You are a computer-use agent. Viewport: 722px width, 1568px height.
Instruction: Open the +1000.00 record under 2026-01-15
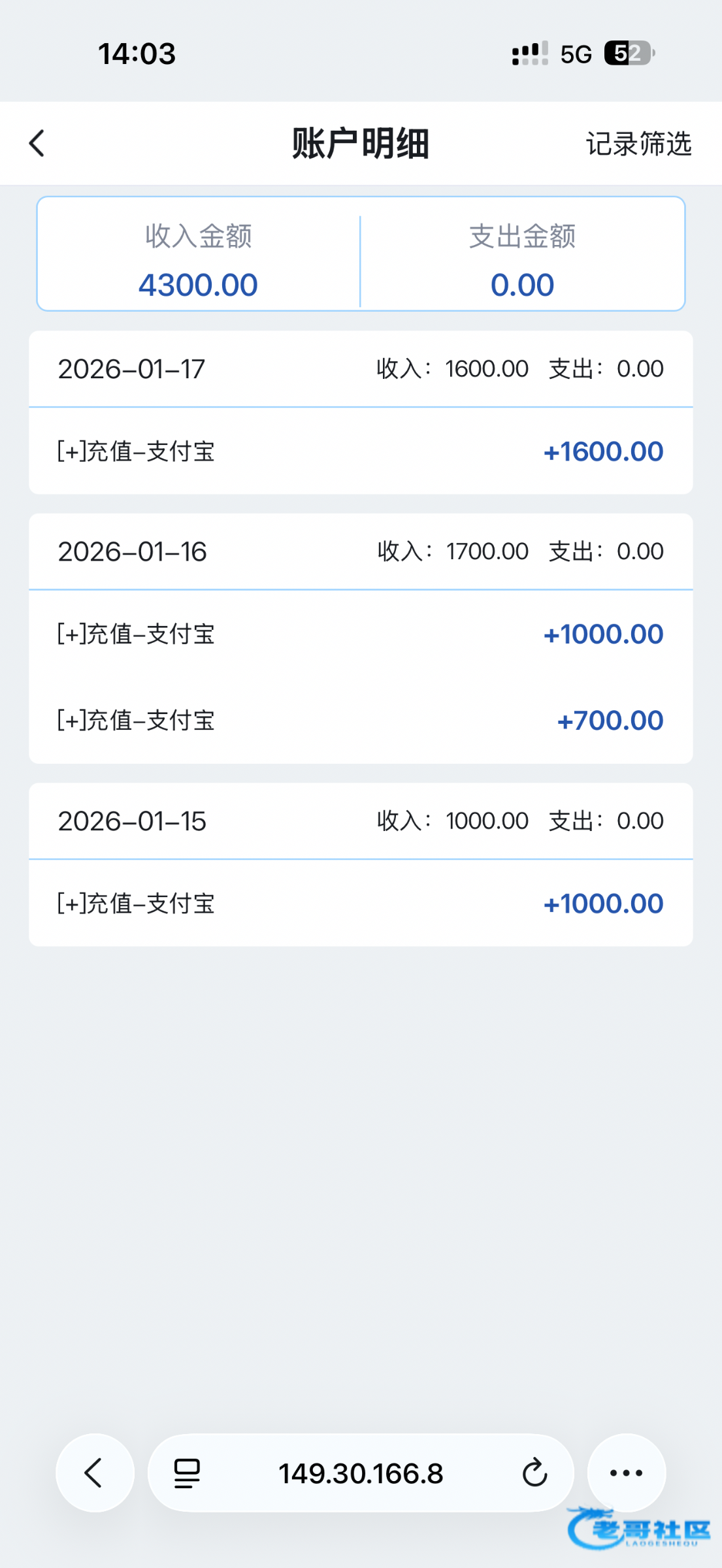361,904
